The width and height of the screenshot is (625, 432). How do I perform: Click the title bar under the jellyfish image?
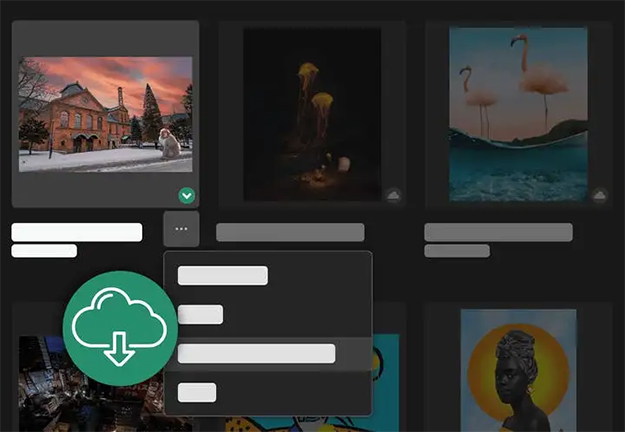(290, 233)
